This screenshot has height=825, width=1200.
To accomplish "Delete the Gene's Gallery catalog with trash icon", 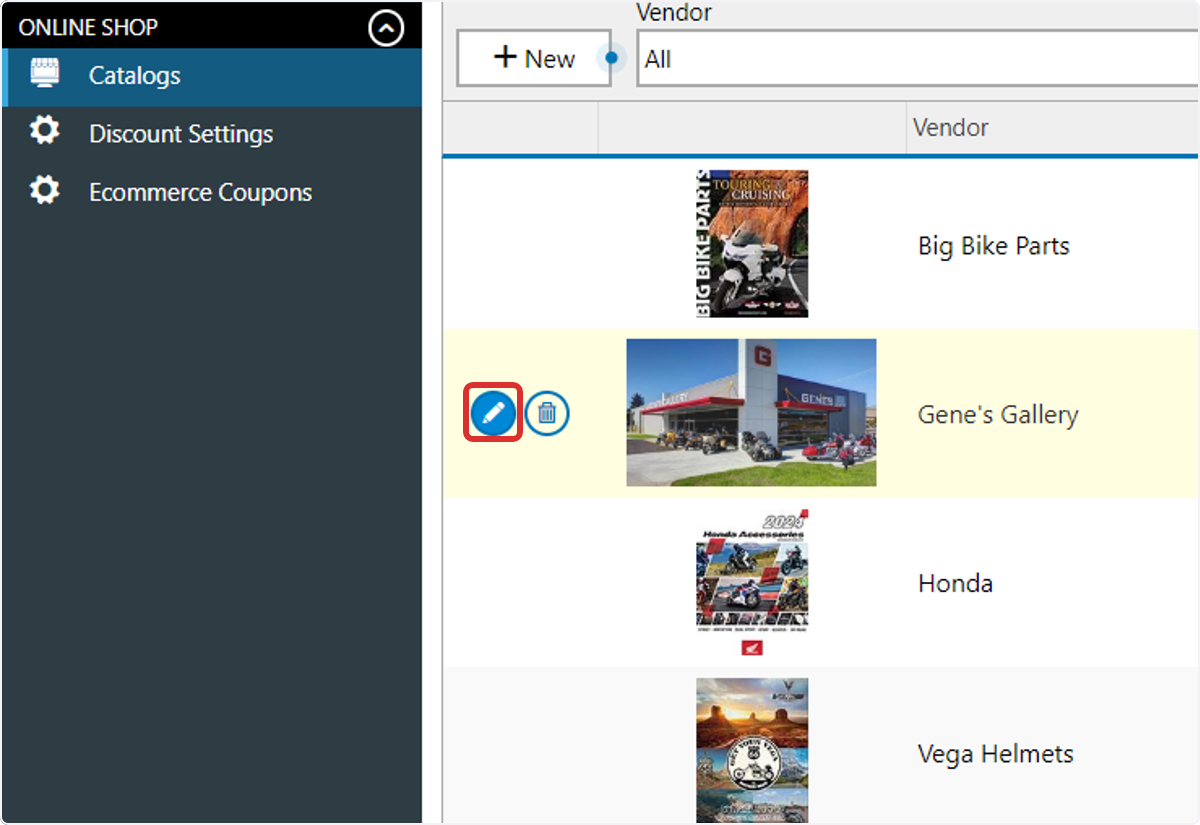I will tap(547, 412).
